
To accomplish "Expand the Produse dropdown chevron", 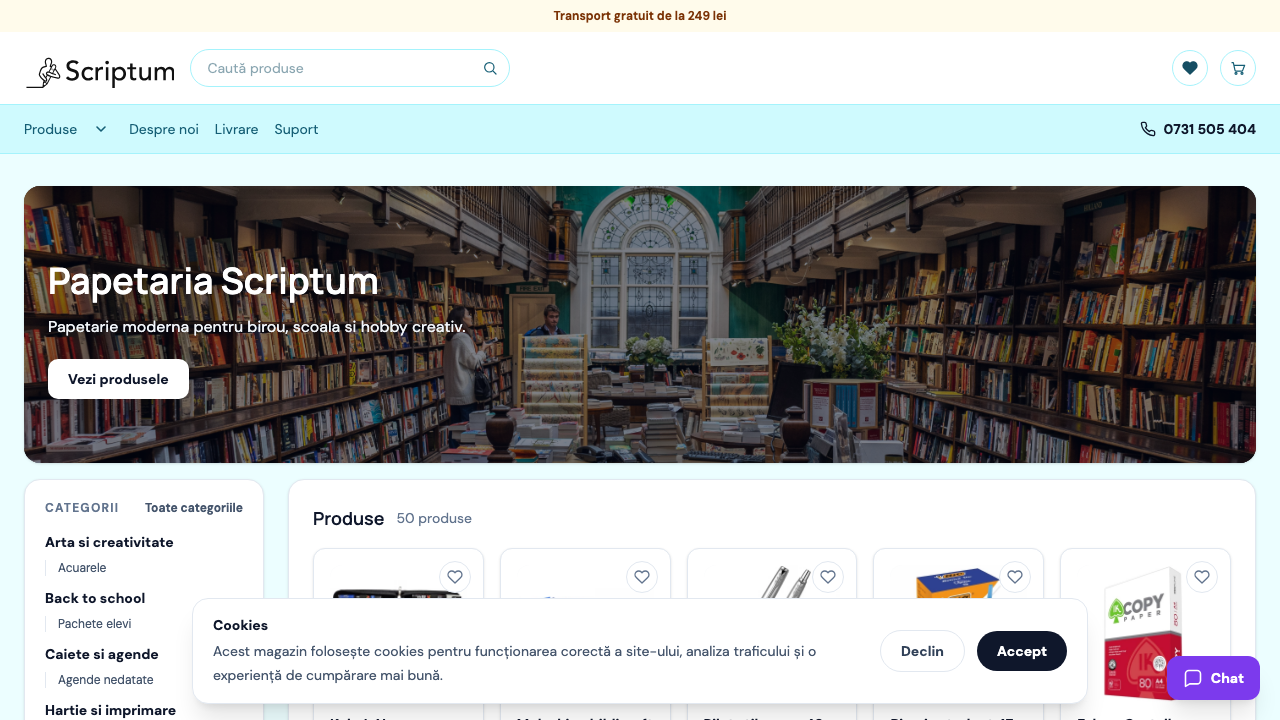I will tap(101, 129).
